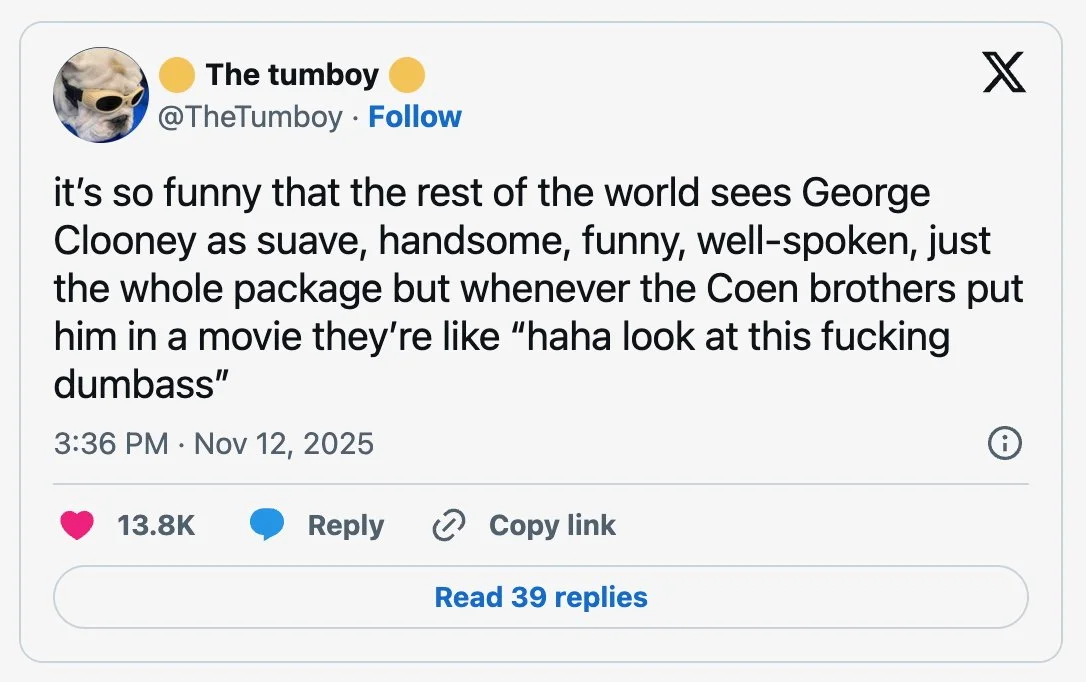Open The tumboy display name
The width and height of the screenshot is (1086, 682).
(292, 75)
